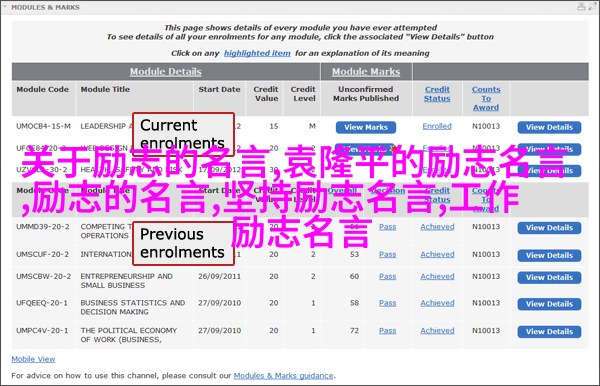Click N10013 in the UMOCB4-15-M row
The image size is (600, 386).
point(486,126)
